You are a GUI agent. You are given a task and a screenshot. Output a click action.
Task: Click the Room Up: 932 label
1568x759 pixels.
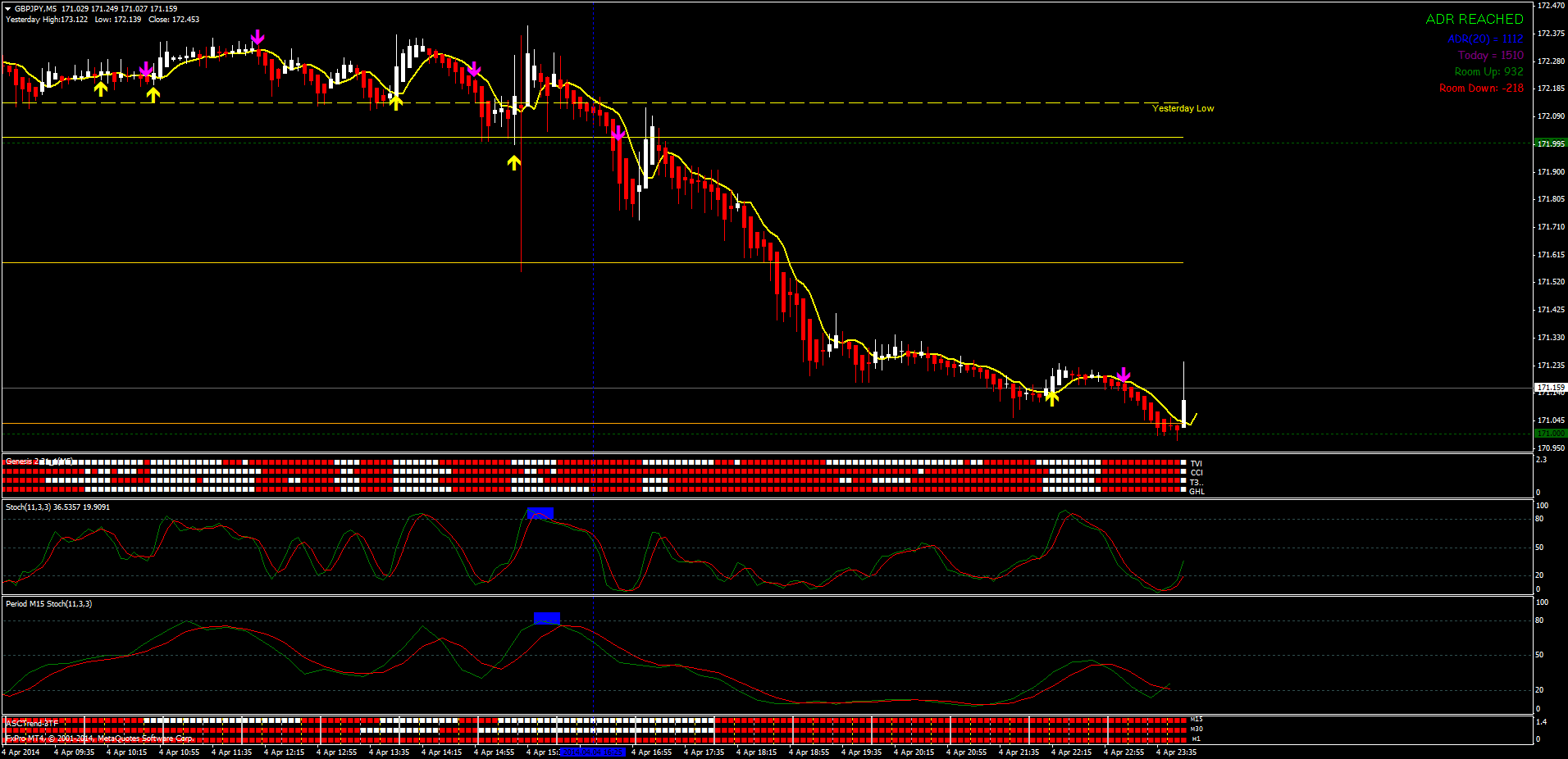(1489, 71)
